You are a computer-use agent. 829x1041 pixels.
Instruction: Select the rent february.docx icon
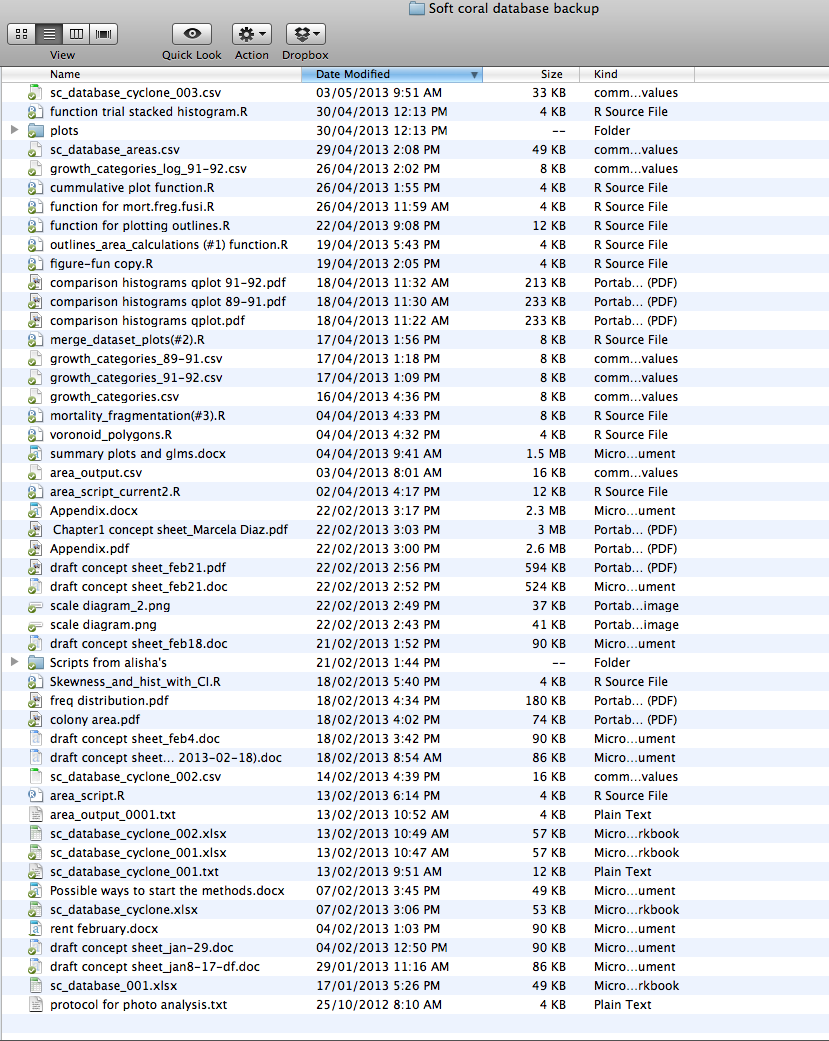point(35,929)
